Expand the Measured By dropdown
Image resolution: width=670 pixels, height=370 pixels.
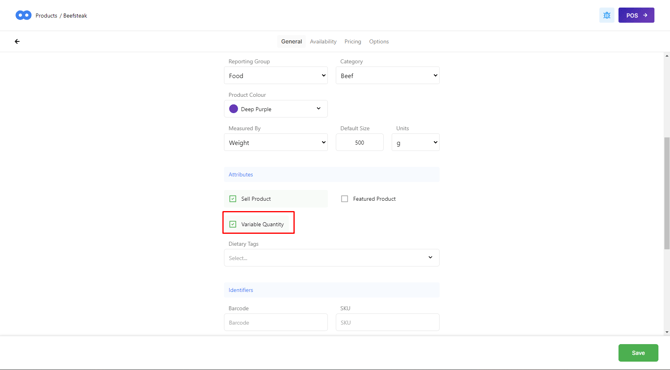coord(276,142)
